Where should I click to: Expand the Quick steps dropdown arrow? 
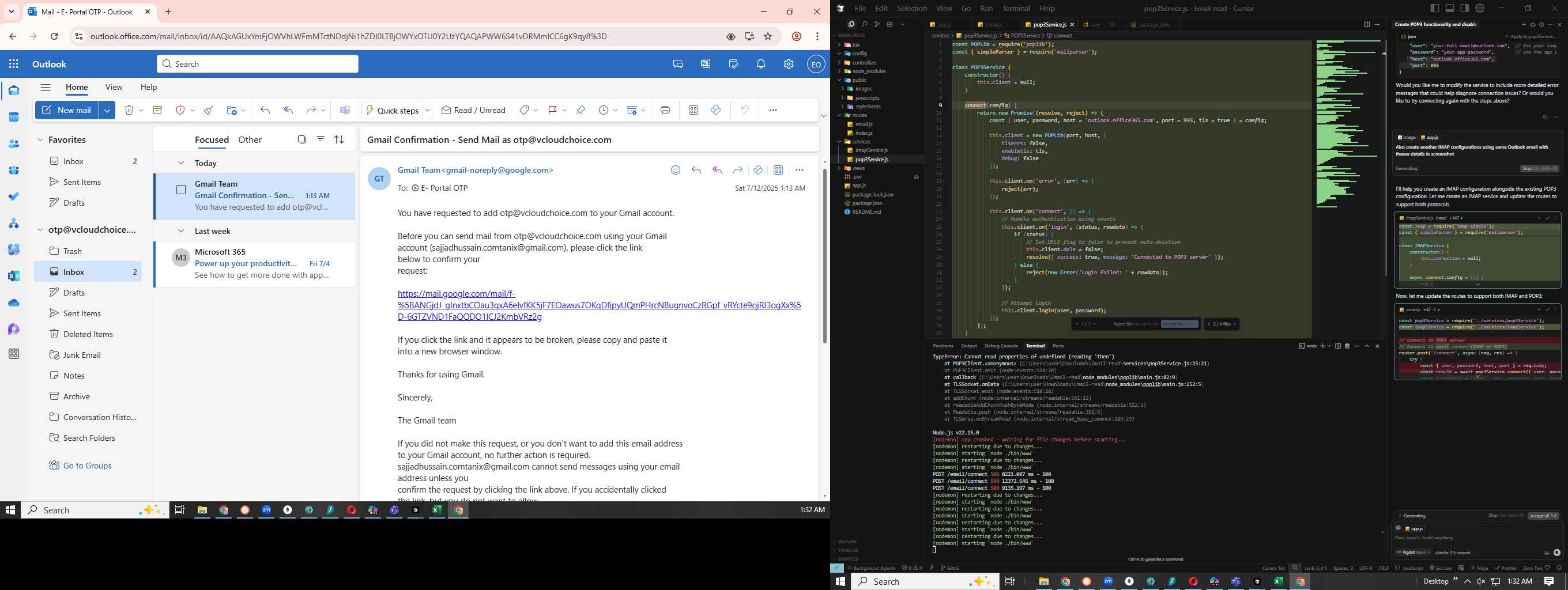[x=427, y=110]
